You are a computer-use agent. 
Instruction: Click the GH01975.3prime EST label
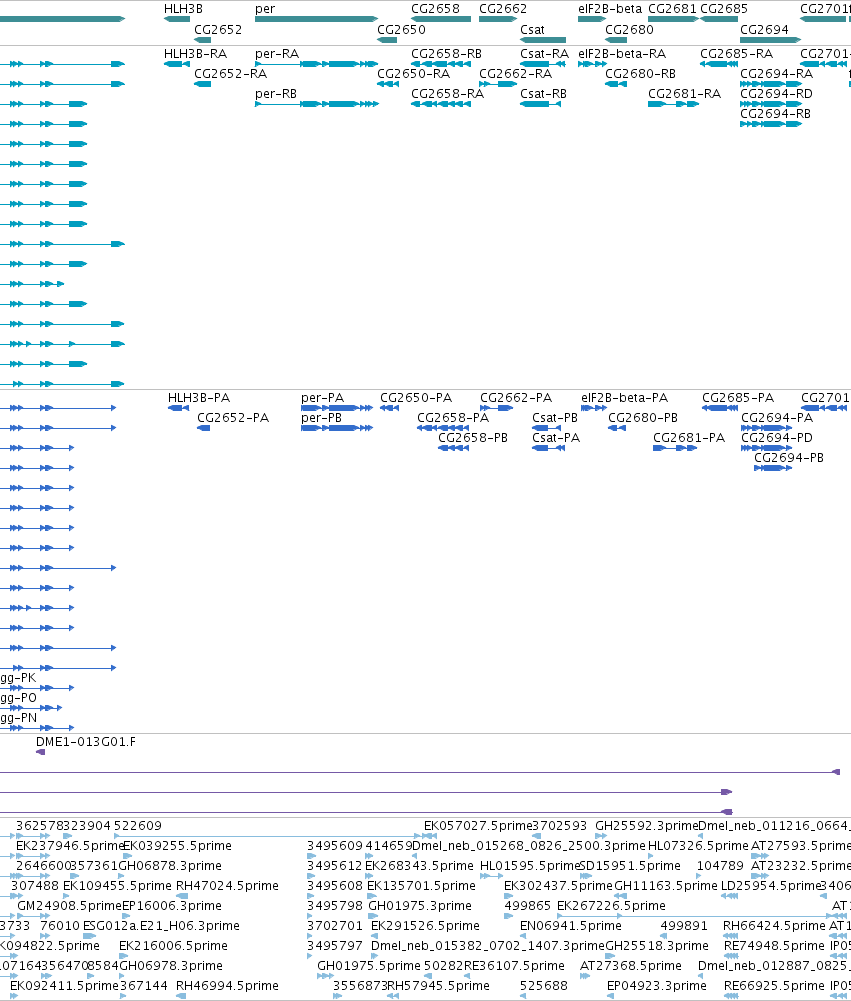click(420, 905)
